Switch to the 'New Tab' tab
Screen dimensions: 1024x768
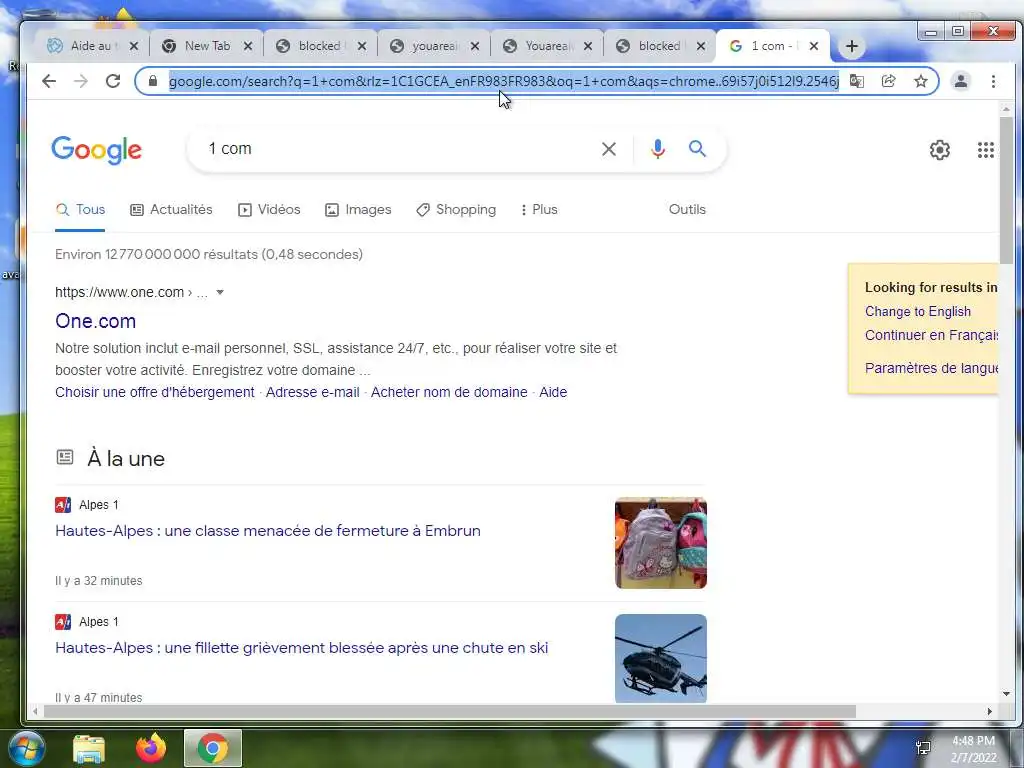(207, 46)
